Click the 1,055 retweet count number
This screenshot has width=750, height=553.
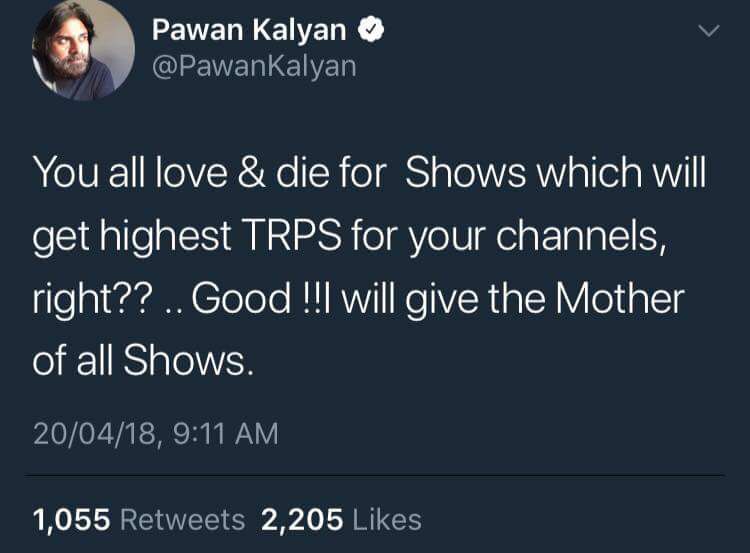point(71,519)
